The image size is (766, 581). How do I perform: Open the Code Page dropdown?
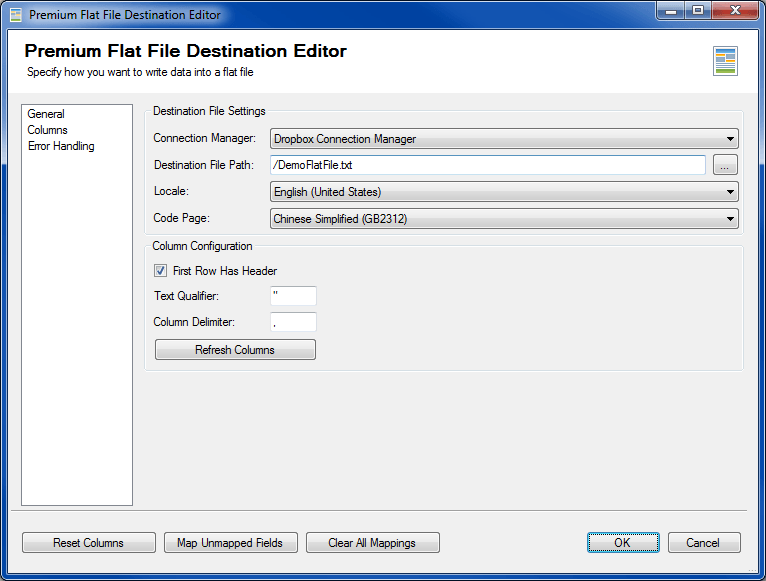504,219
